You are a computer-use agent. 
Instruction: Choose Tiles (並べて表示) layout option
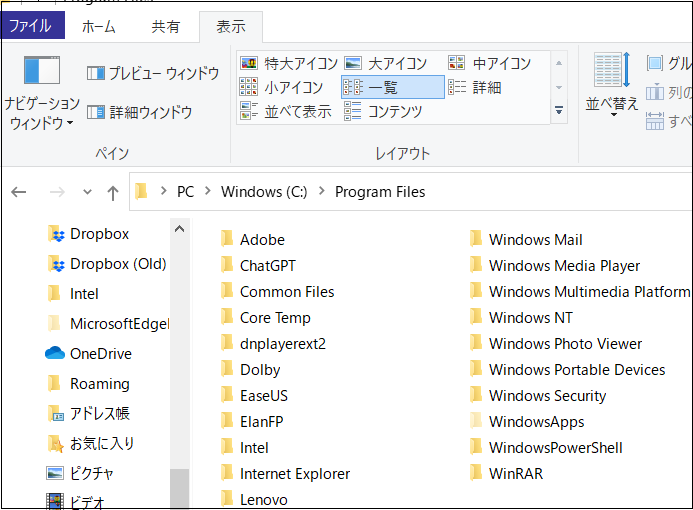[287, 111]
